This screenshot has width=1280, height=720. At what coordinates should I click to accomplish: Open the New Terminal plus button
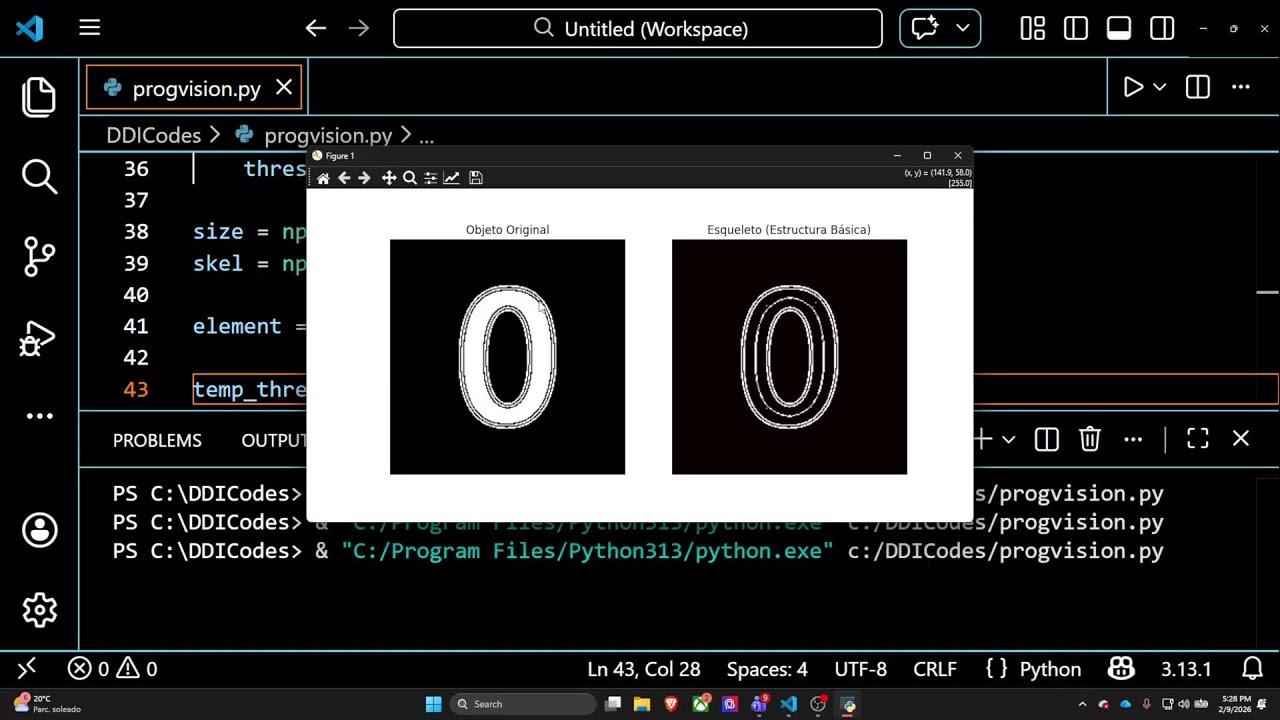click(x=984, y=439)
